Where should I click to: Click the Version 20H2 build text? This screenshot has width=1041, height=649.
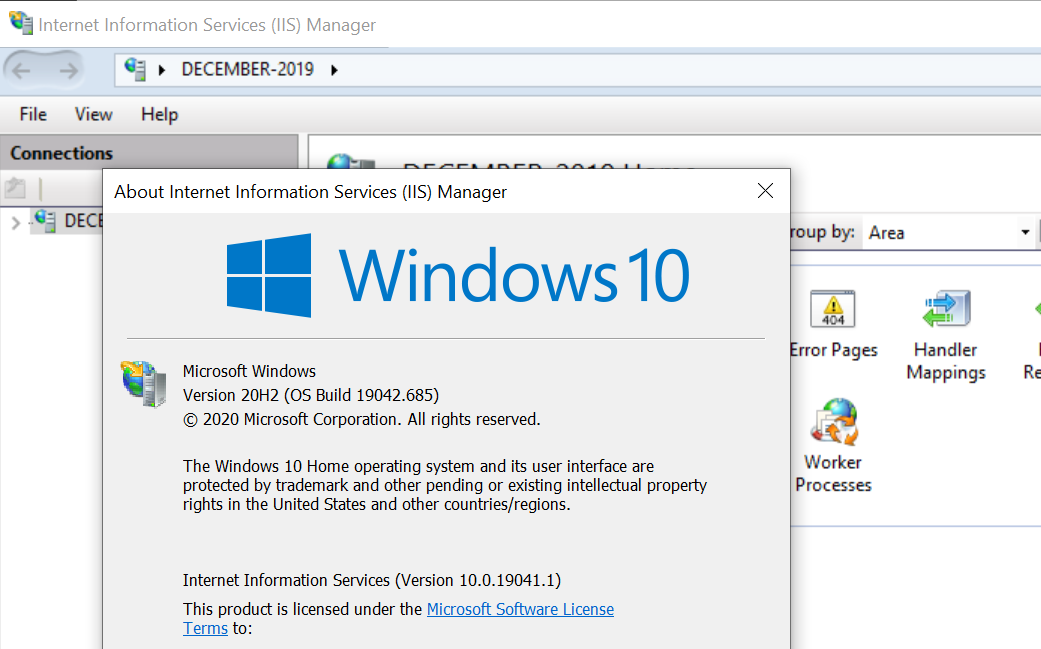pyautogui.click(x=311, y=396)
